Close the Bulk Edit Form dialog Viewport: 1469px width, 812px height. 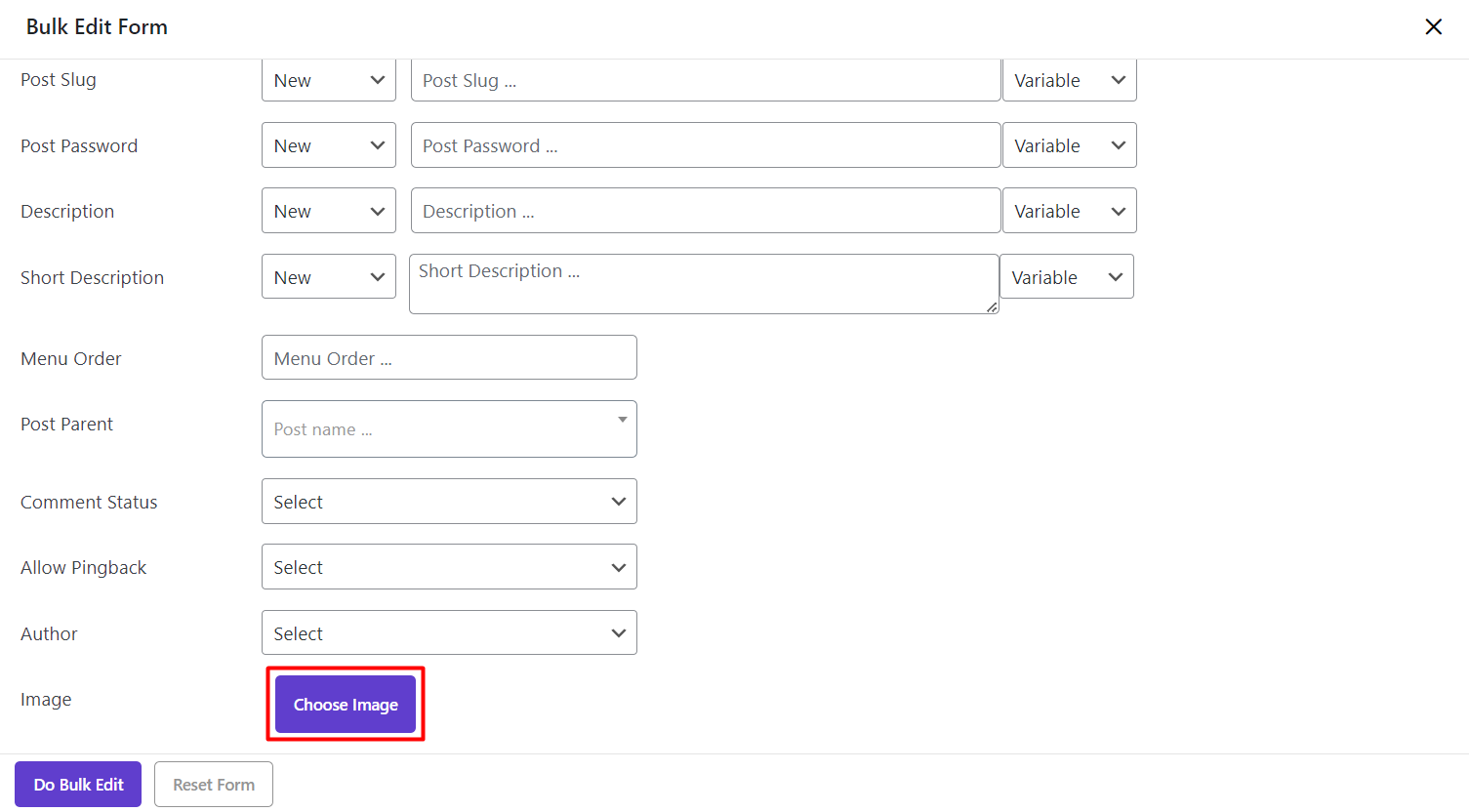coord(1433,27)
